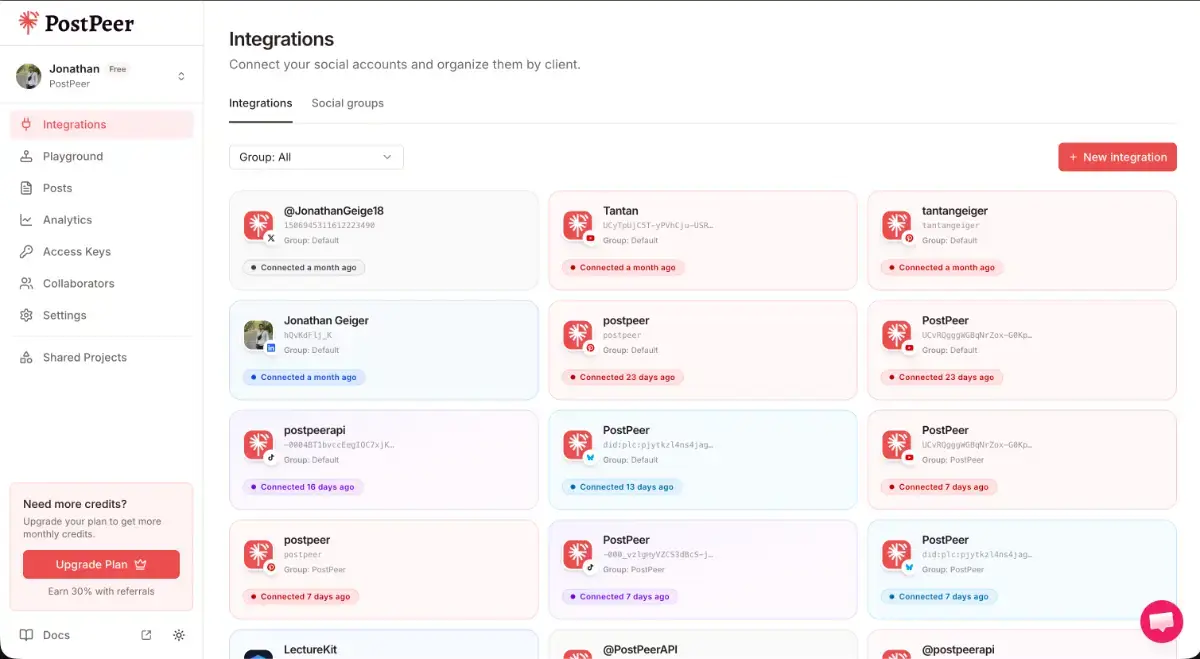
Task: Select the Integrations tab
Action: (261, 103)
